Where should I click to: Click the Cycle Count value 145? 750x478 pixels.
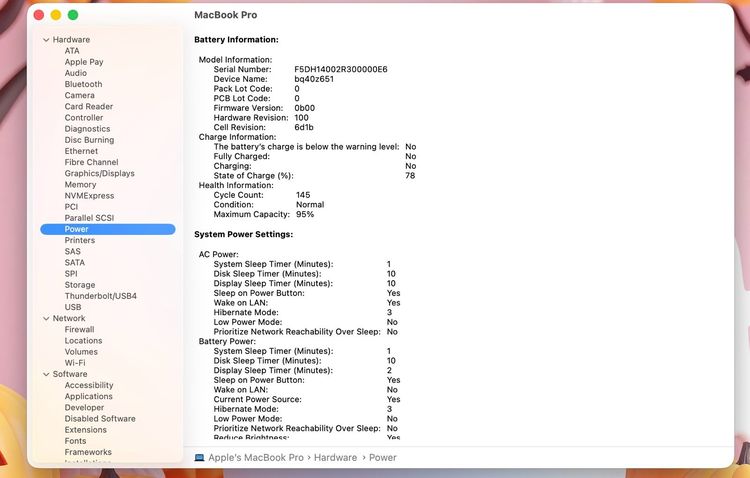coord(303,195)
